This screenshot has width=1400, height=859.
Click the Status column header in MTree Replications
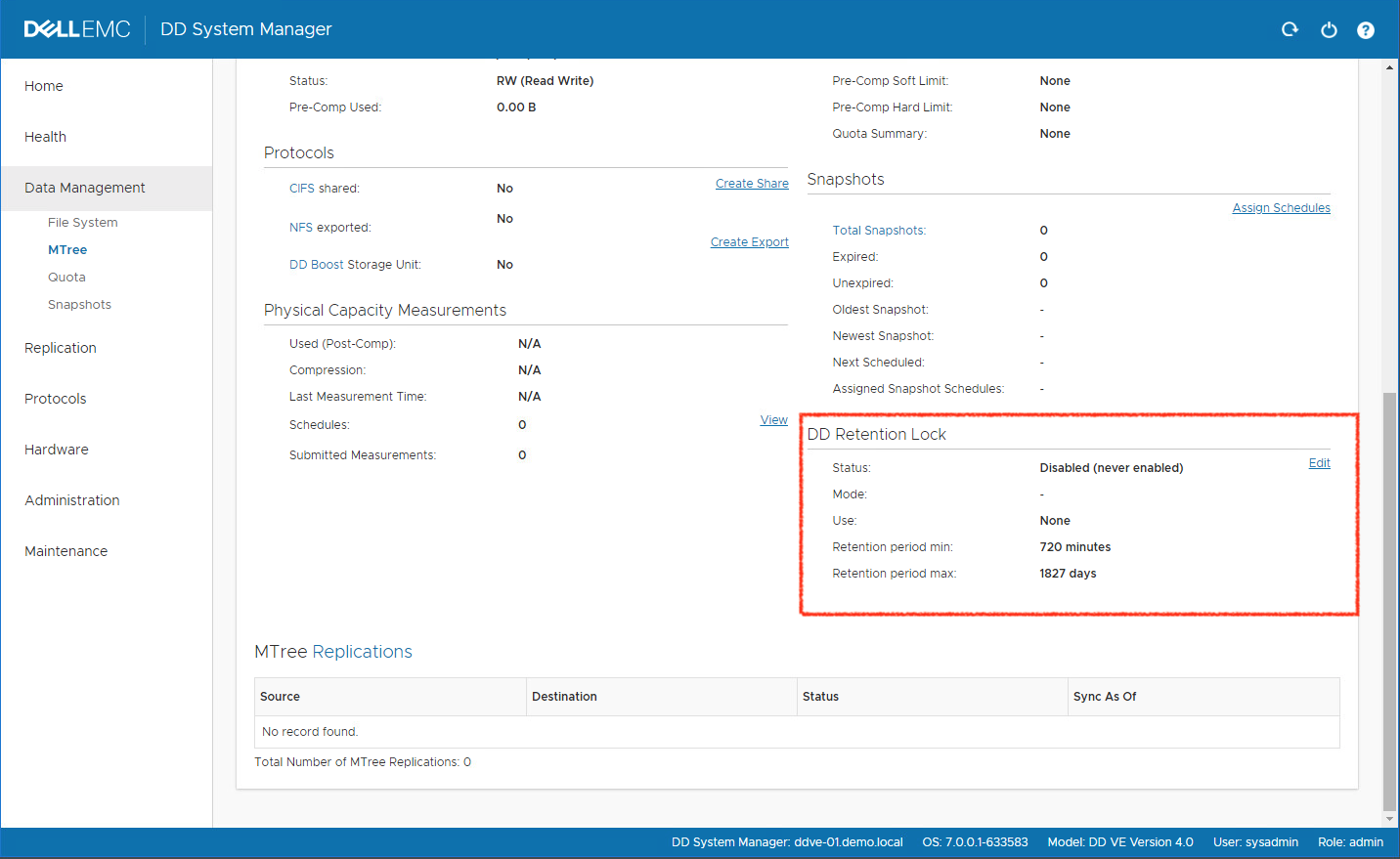820,696
